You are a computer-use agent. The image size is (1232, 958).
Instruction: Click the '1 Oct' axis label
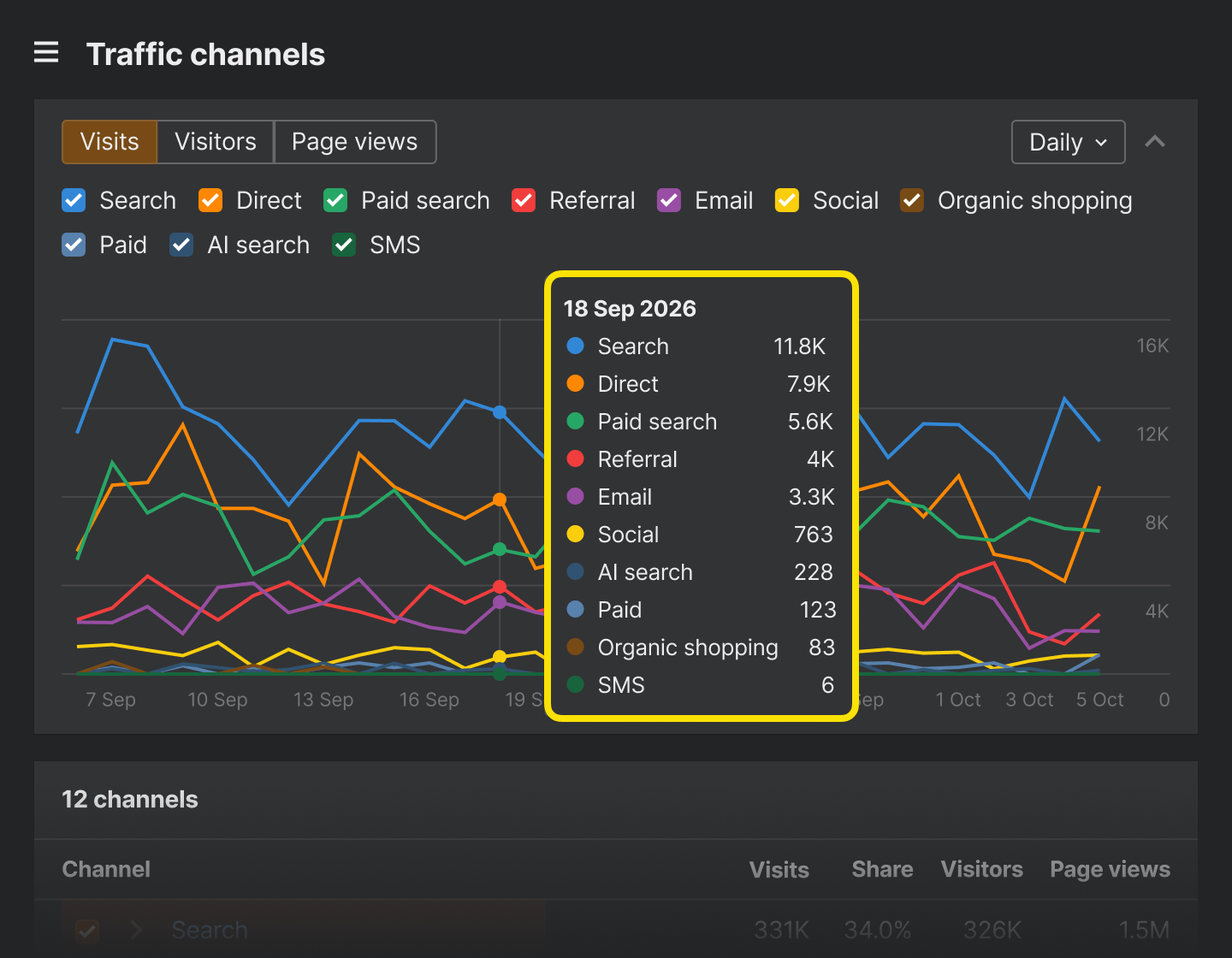point(958,700)
